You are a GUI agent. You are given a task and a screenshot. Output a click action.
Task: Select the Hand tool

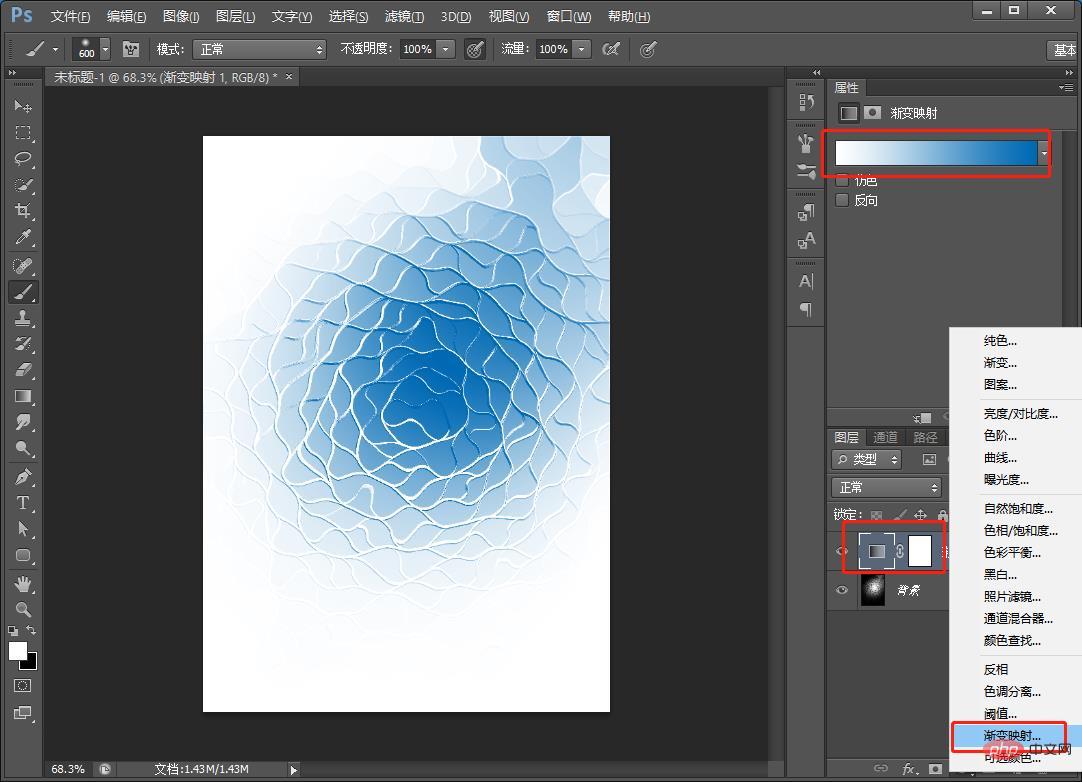pos(23,583)
